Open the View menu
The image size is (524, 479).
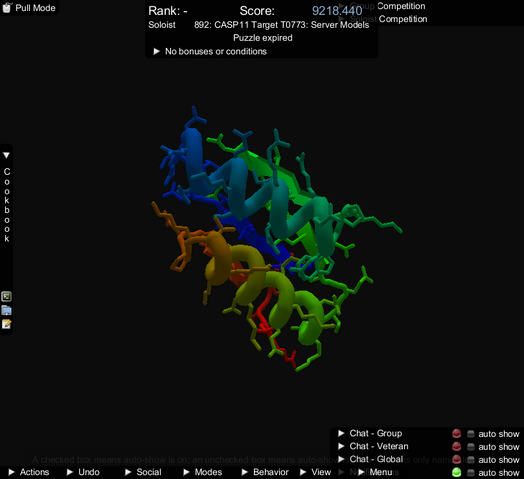pyautogui.click(x=315, y=472)
